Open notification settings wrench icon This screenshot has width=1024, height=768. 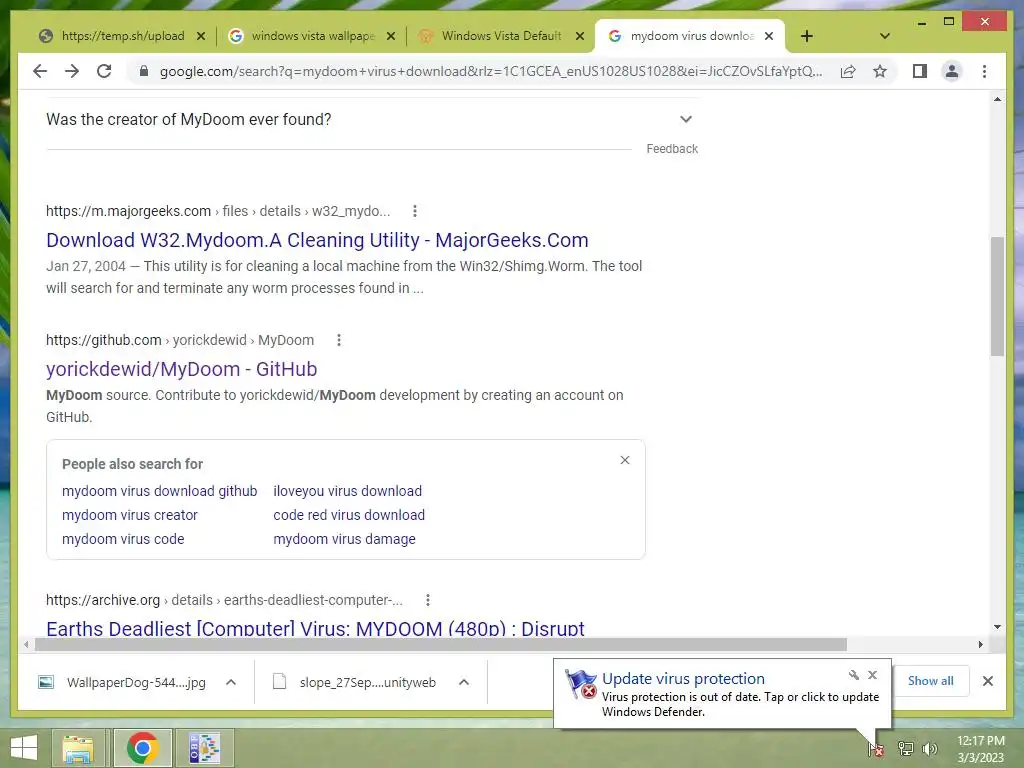(854, 675)
